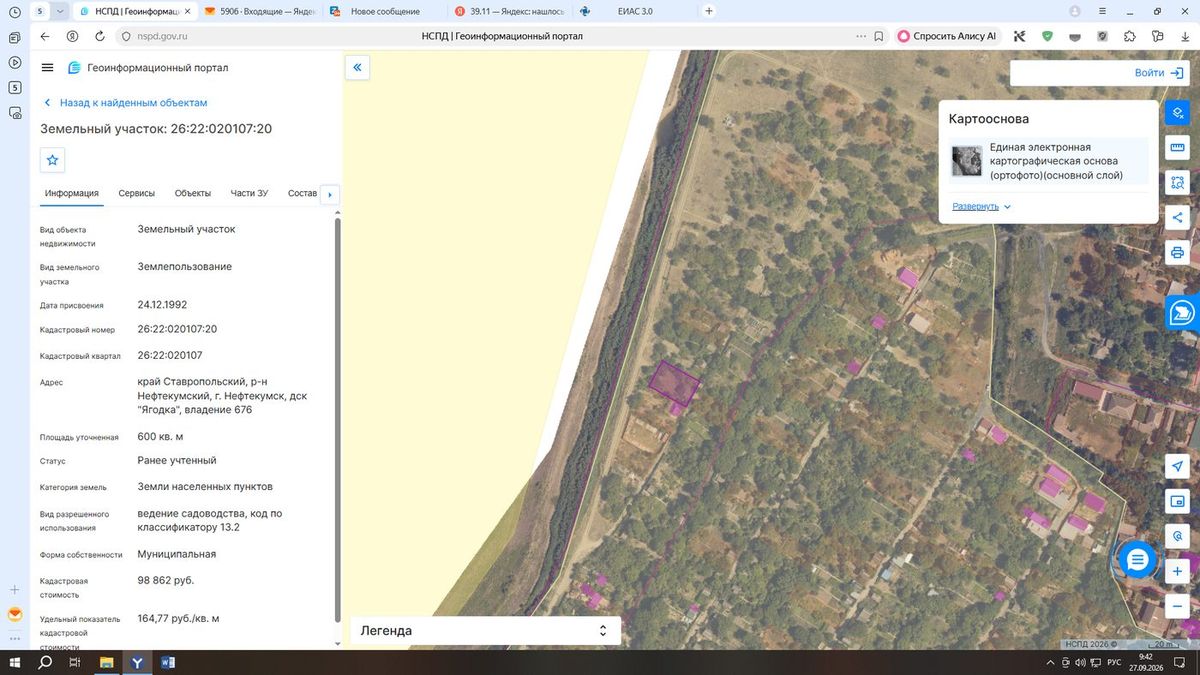The height and width of the screenshot is (675, 1200).
Task: Switch to the Сервисы tab
Action: pyautogui.click(x=136, y=194)
